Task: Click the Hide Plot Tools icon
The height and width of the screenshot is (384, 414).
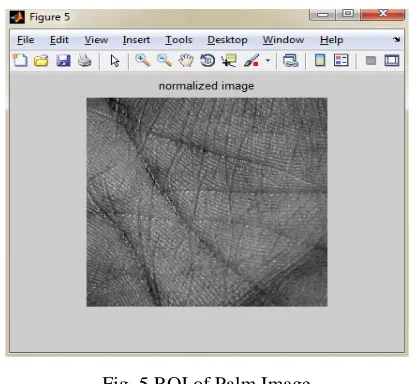Action: point(371,61)
